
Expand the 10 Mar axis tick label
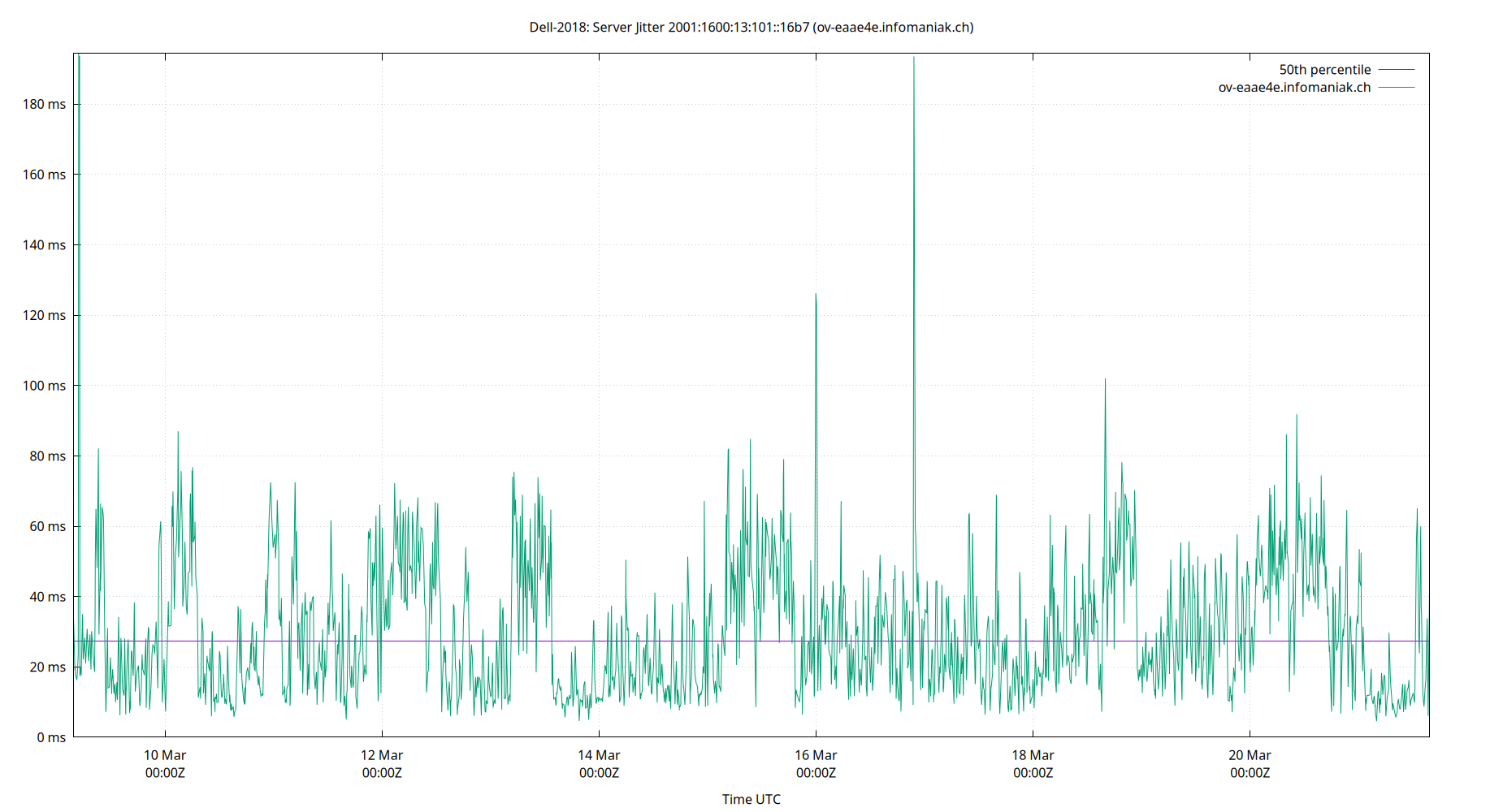click(x=165, y=754)
